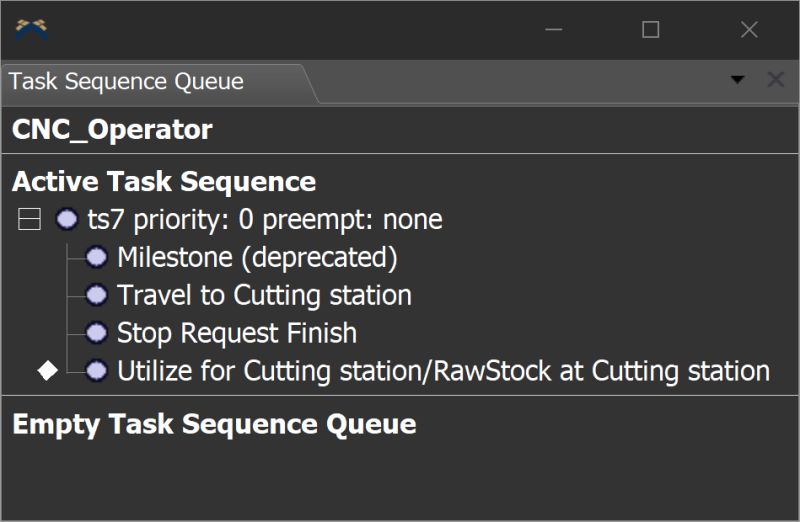
Task: Click the Travel to Cutting station bullet icon
Action: [x=97, y=296]
